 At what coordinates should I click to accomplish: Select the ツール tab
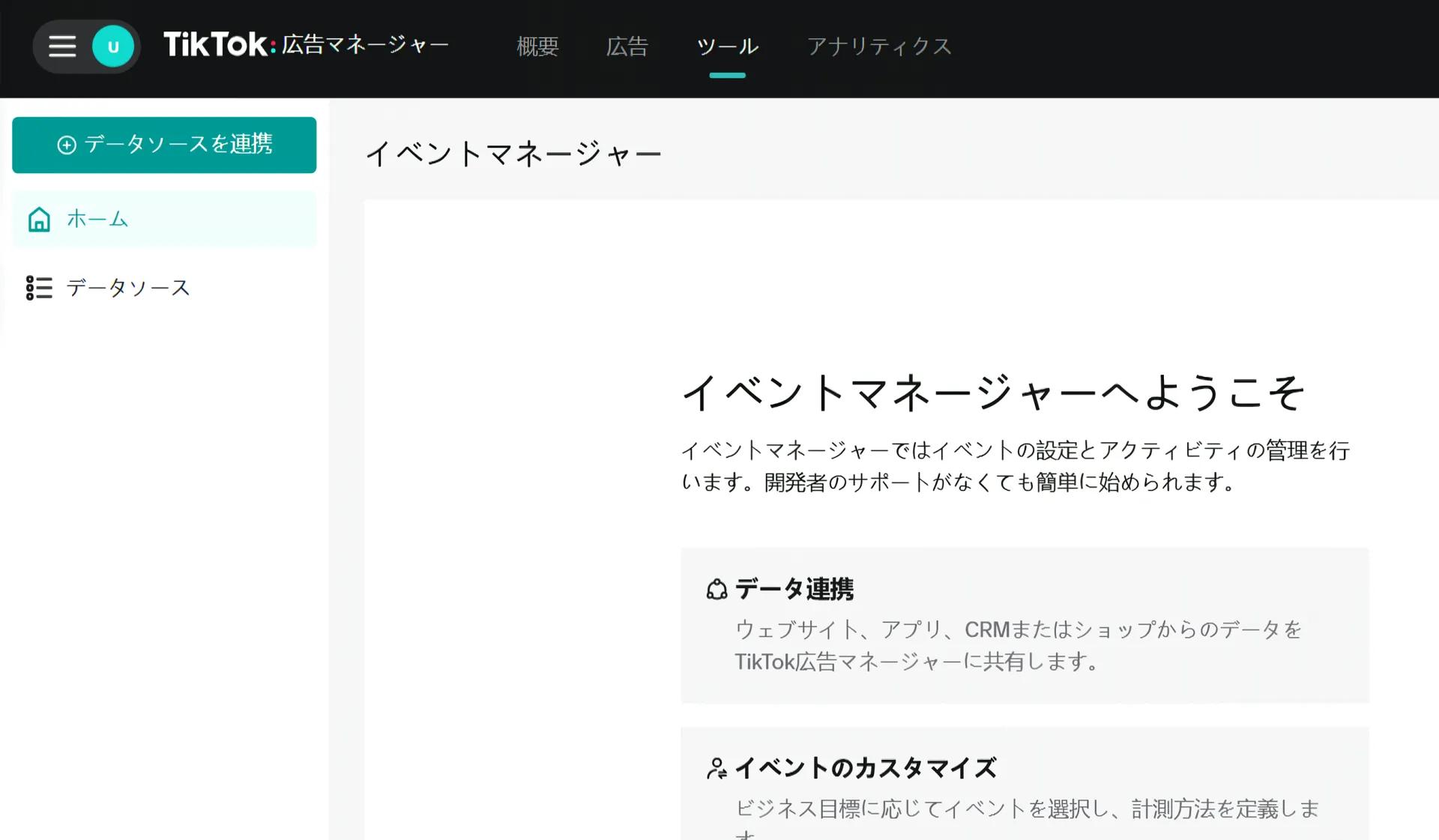727,46
